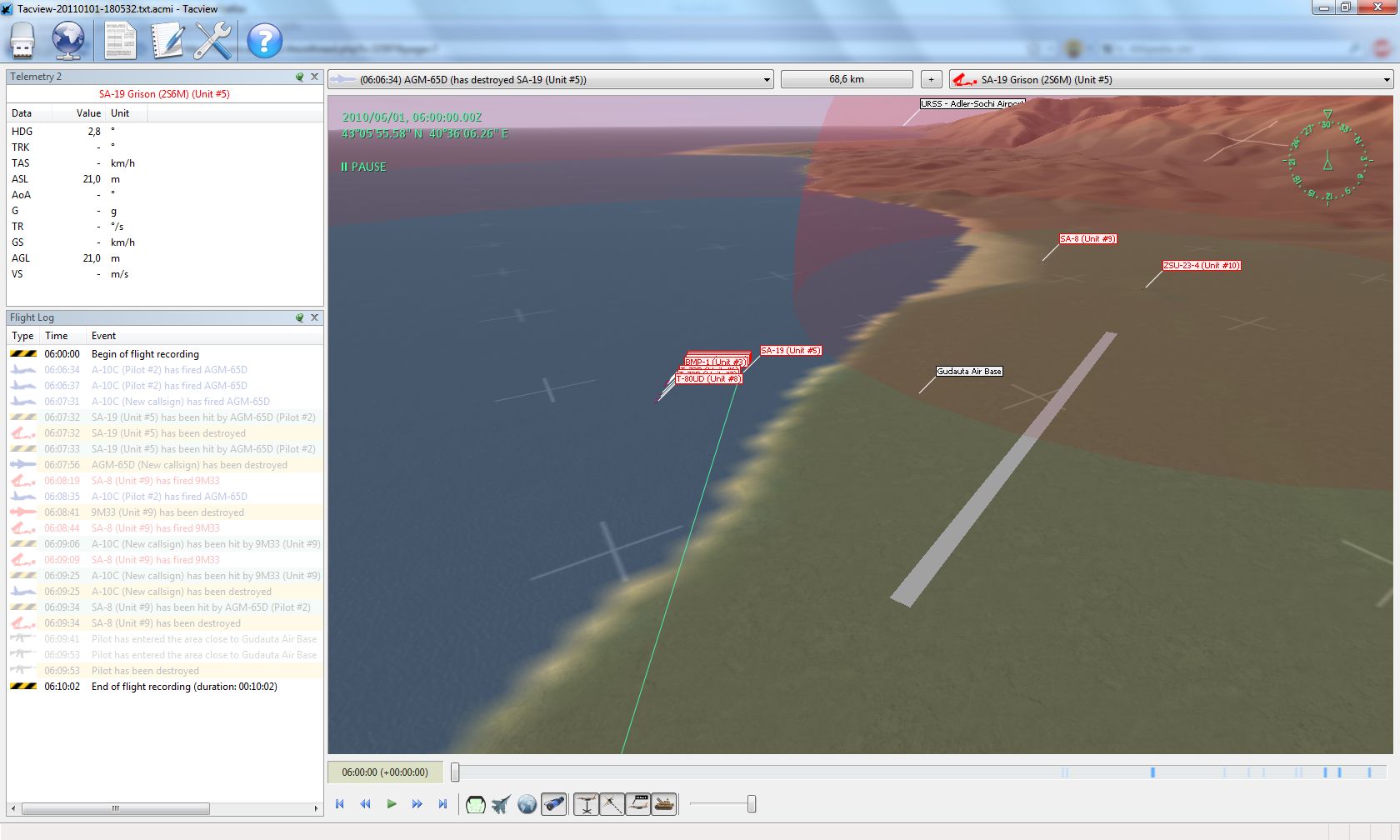
Task: Click the SA-8 (Unit #9) map label
Action: point(1087,239)
